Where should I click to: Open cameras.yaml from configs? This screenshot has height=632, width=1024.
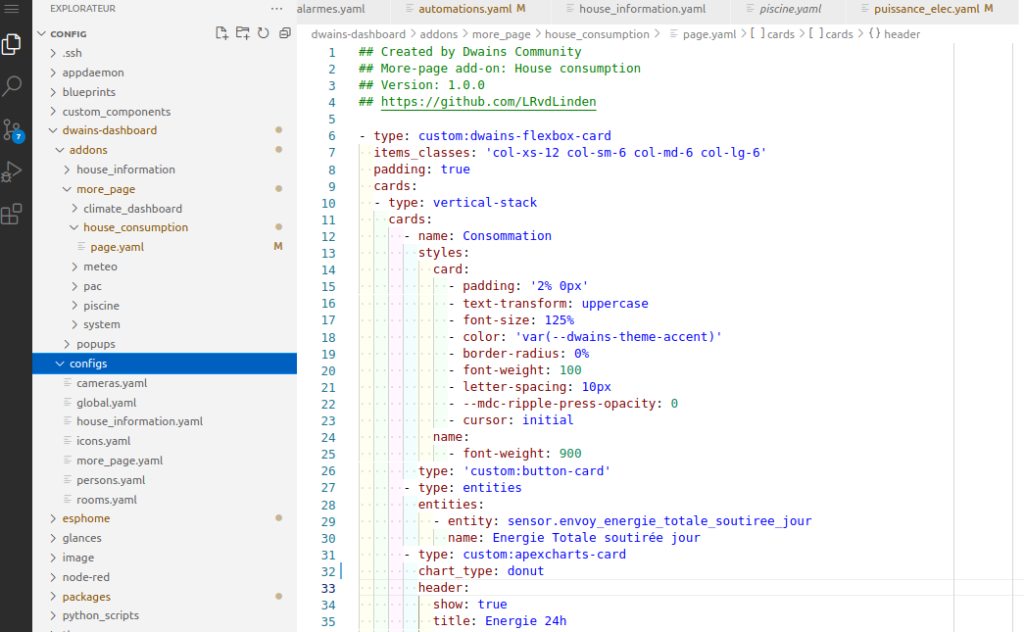point(165,383)
